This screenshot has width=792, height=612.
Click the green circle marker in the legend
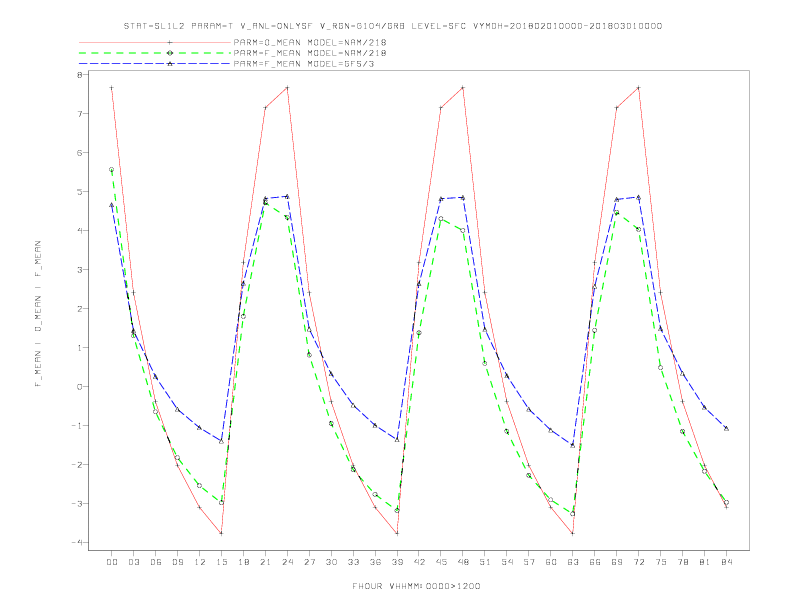pos(170,53)
